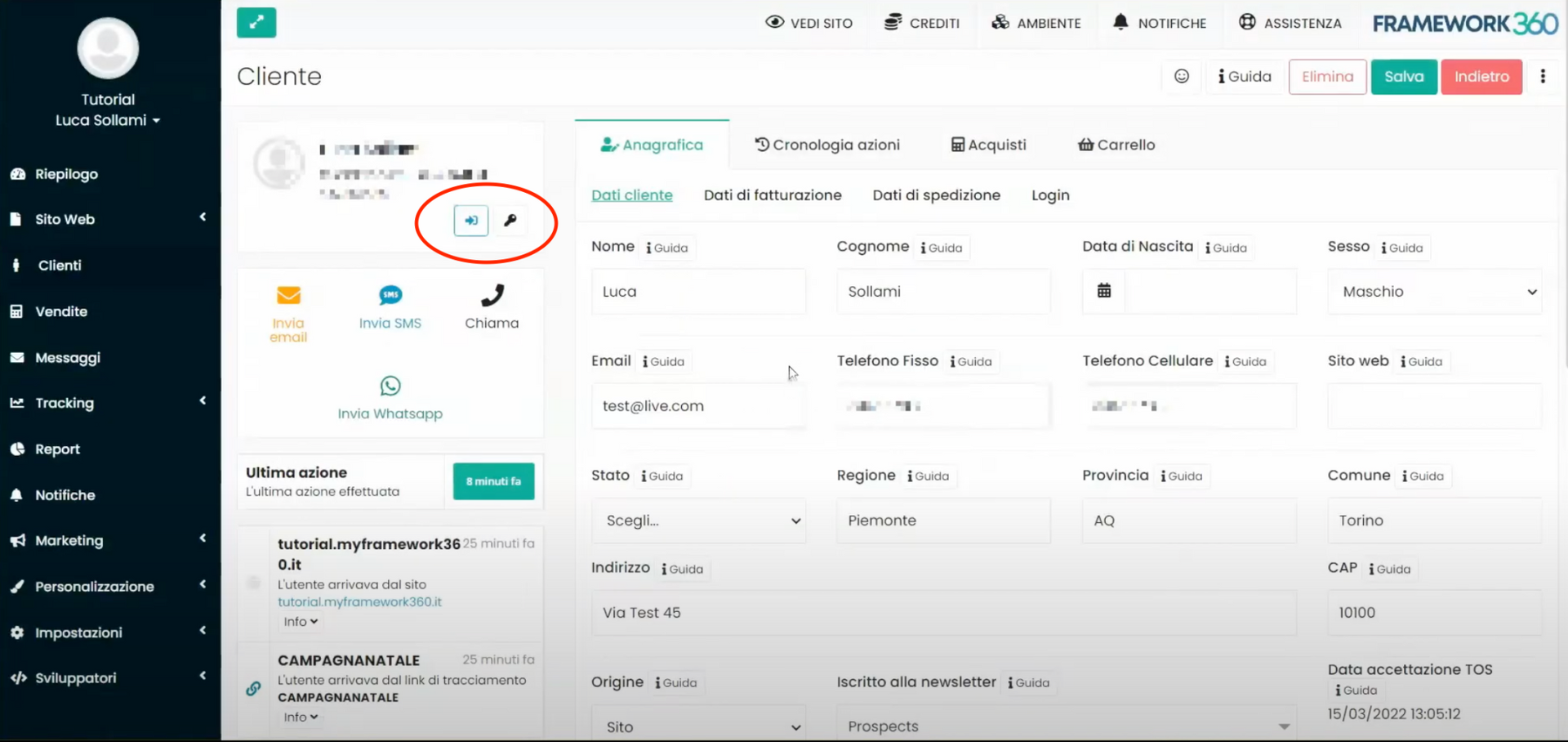The height and width of the screenshot is (742, 1568).
Task: Open the Sesso dropdown showing Maschio
Action: pyautogui.click(x=1434, y=291)
